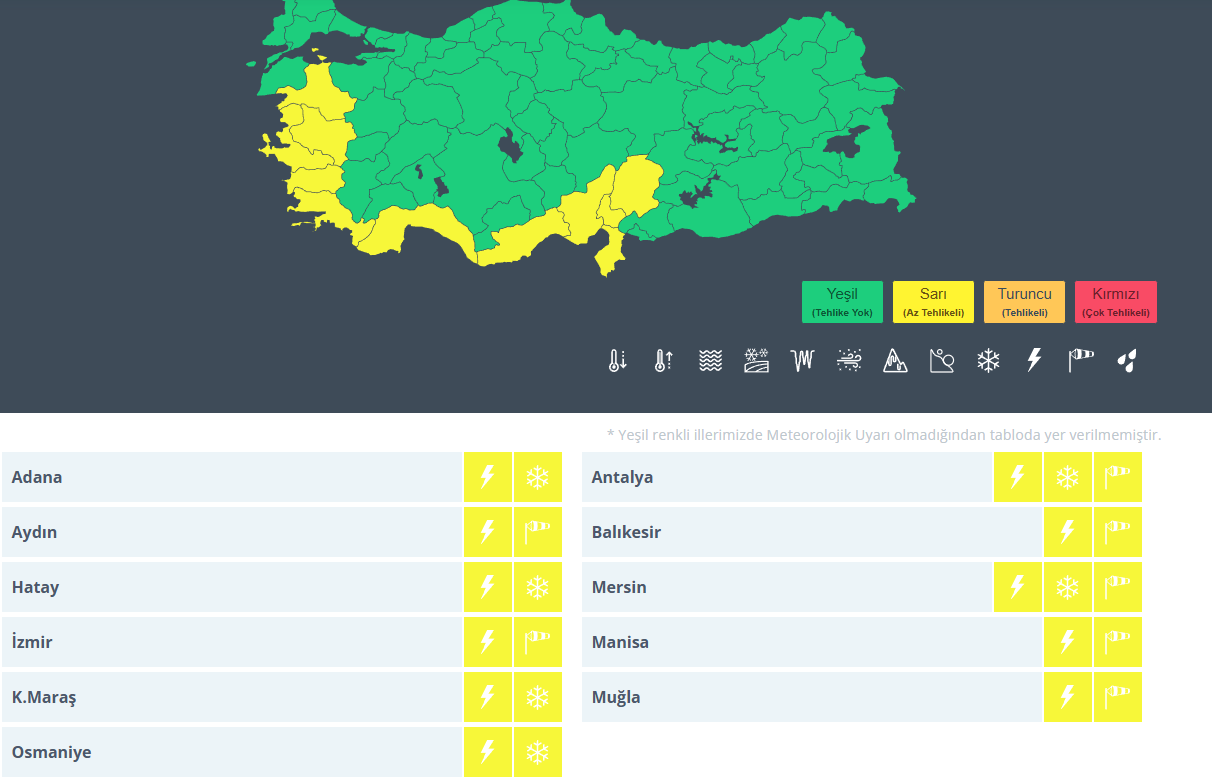Click the Yeşil (Tehlike Yok) legend box

click(x=842, y=302)
